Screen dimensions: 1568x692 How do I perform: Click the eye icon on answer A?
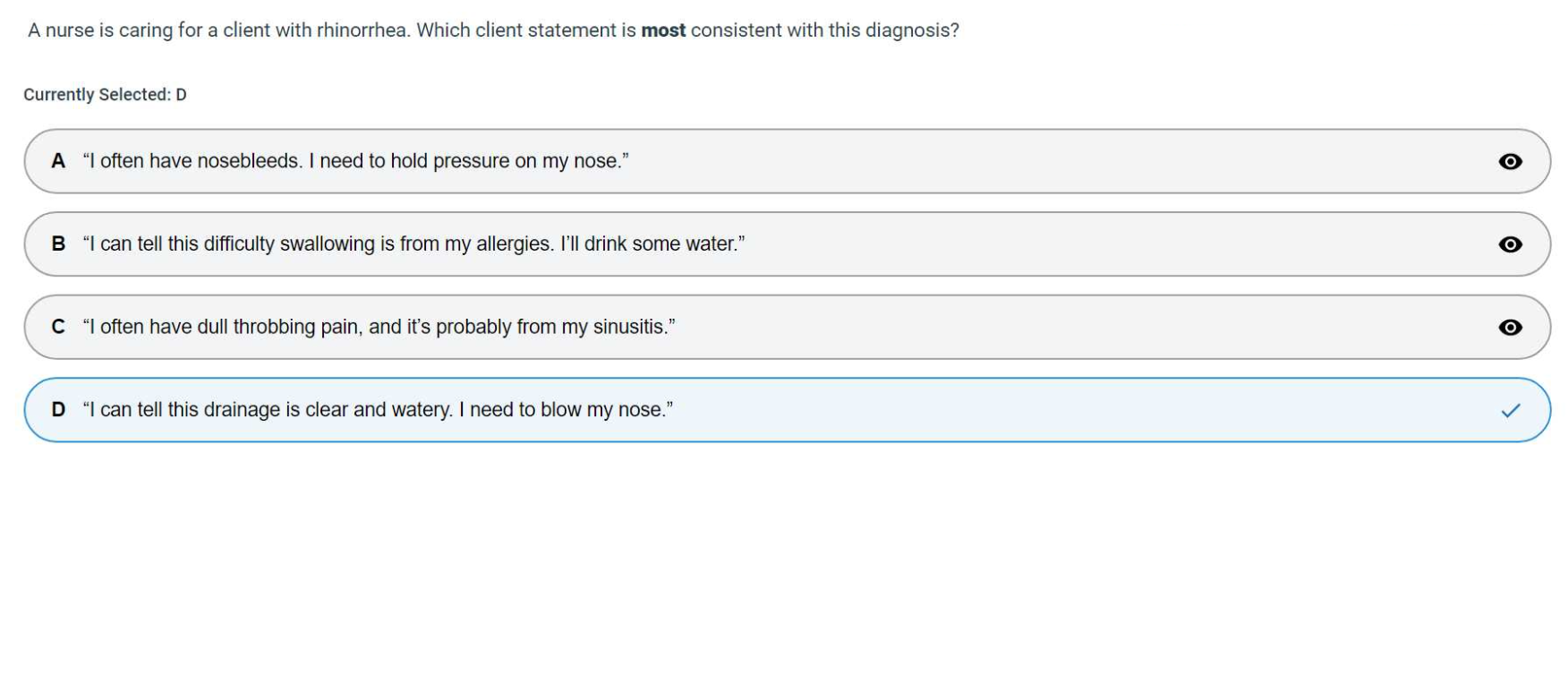(1510, 162)
